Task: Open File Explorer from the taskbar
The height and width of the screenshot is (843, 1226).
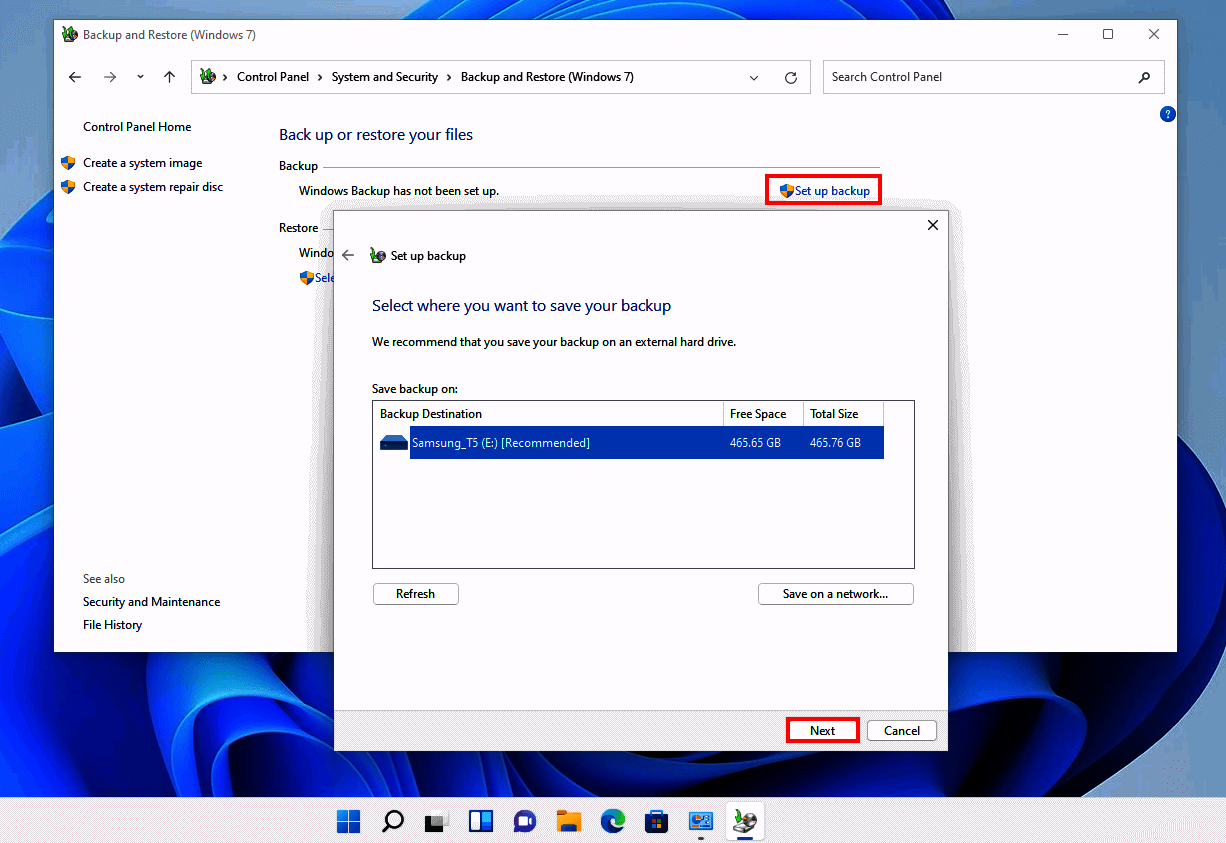Action: tap(568, 820)
